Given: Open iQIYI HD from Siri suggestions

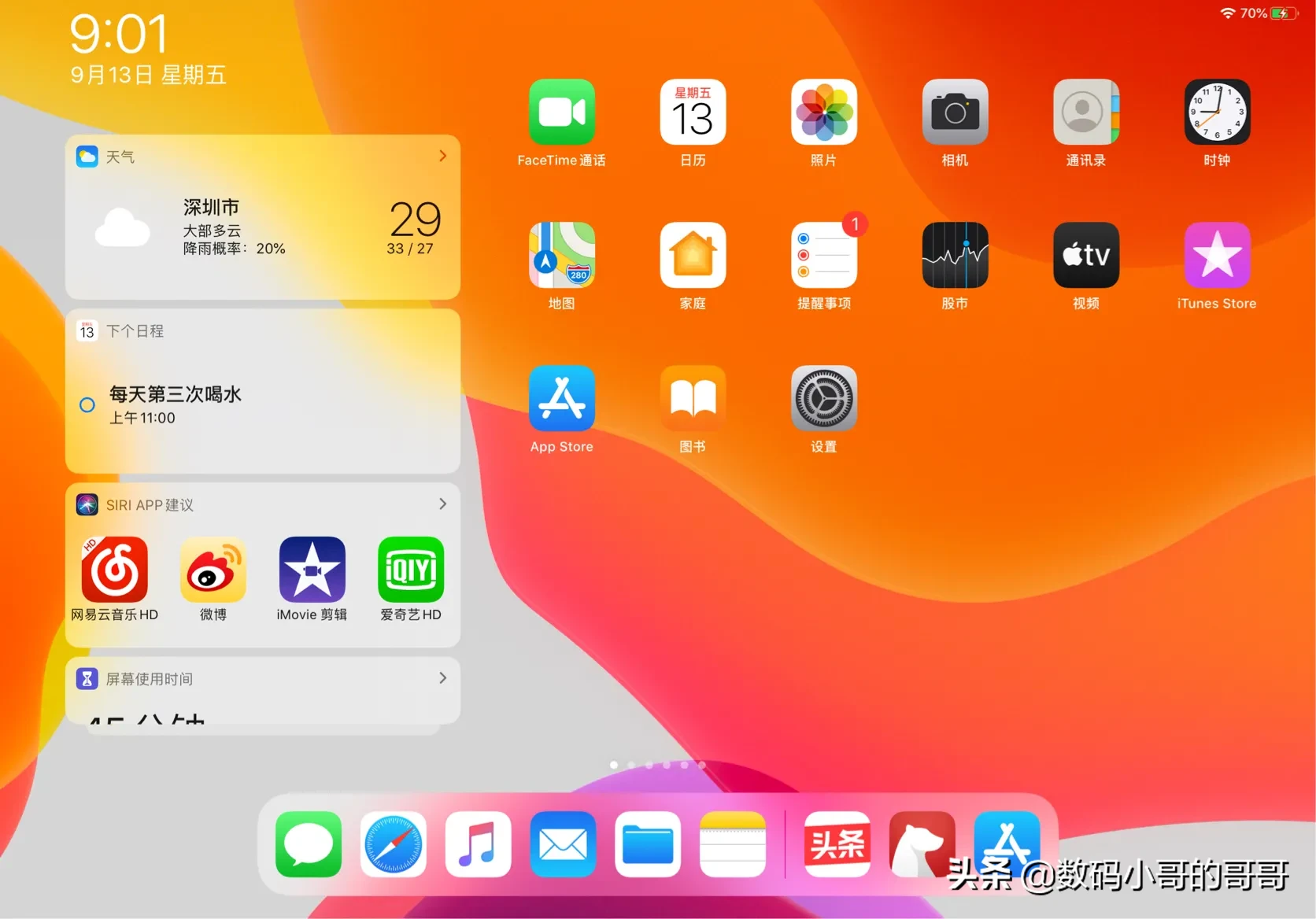Looking at the screenshot, I should click(x=411, y=570).
